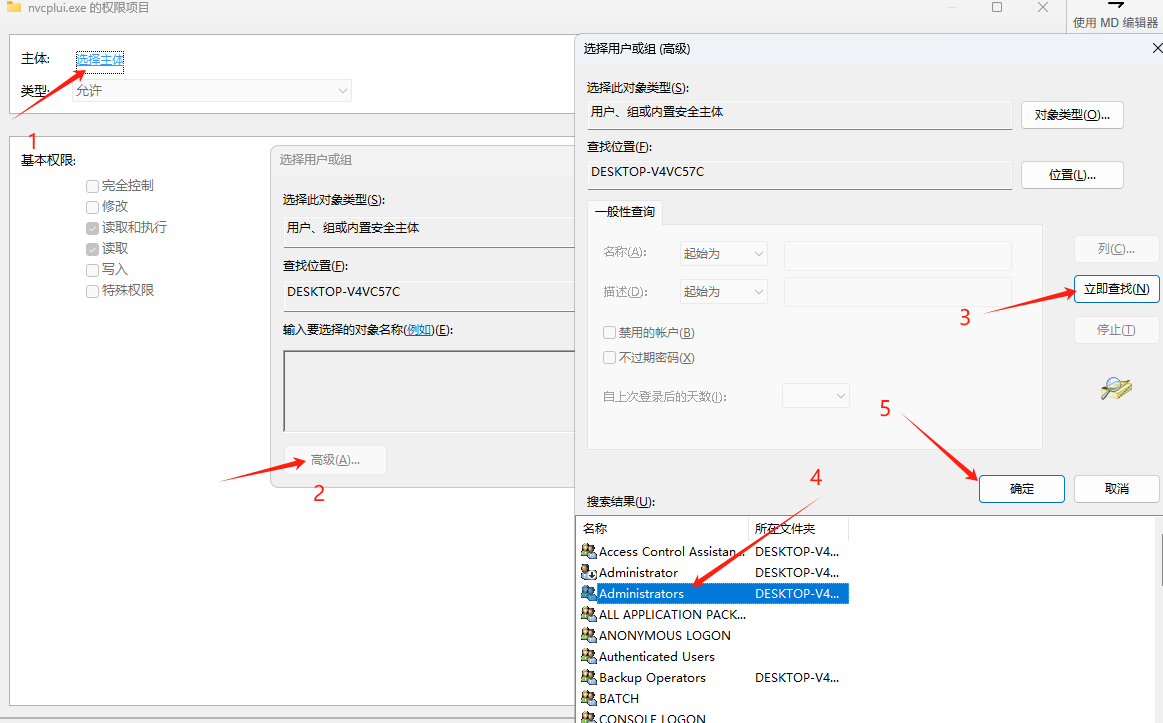Click the 查找位置 field in advanced dialog
The image size is (1163, 723).
[800, 174]
